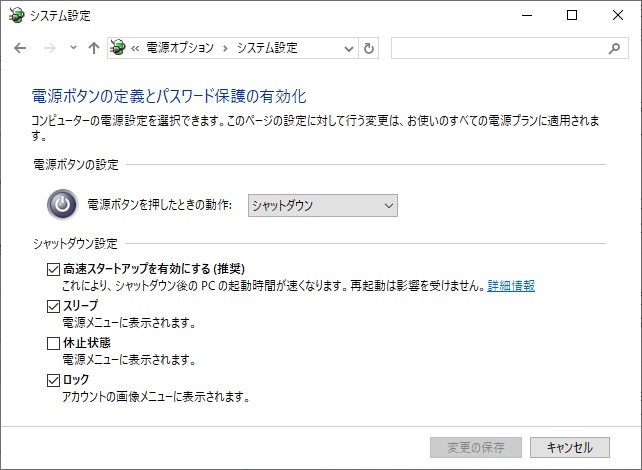Viewport: 642px width, 470px height.
Task: Select システム設定 breadcrumb item
Action: 267,48
